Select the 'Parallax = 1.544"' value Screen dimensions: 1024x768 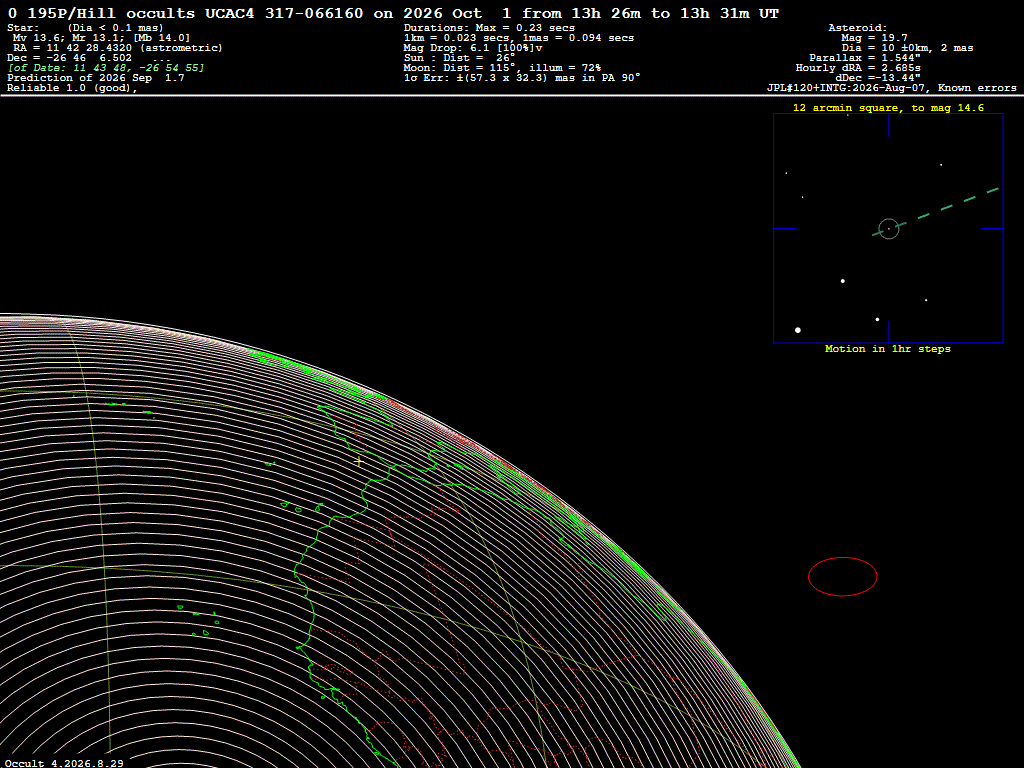pos(865,58)
